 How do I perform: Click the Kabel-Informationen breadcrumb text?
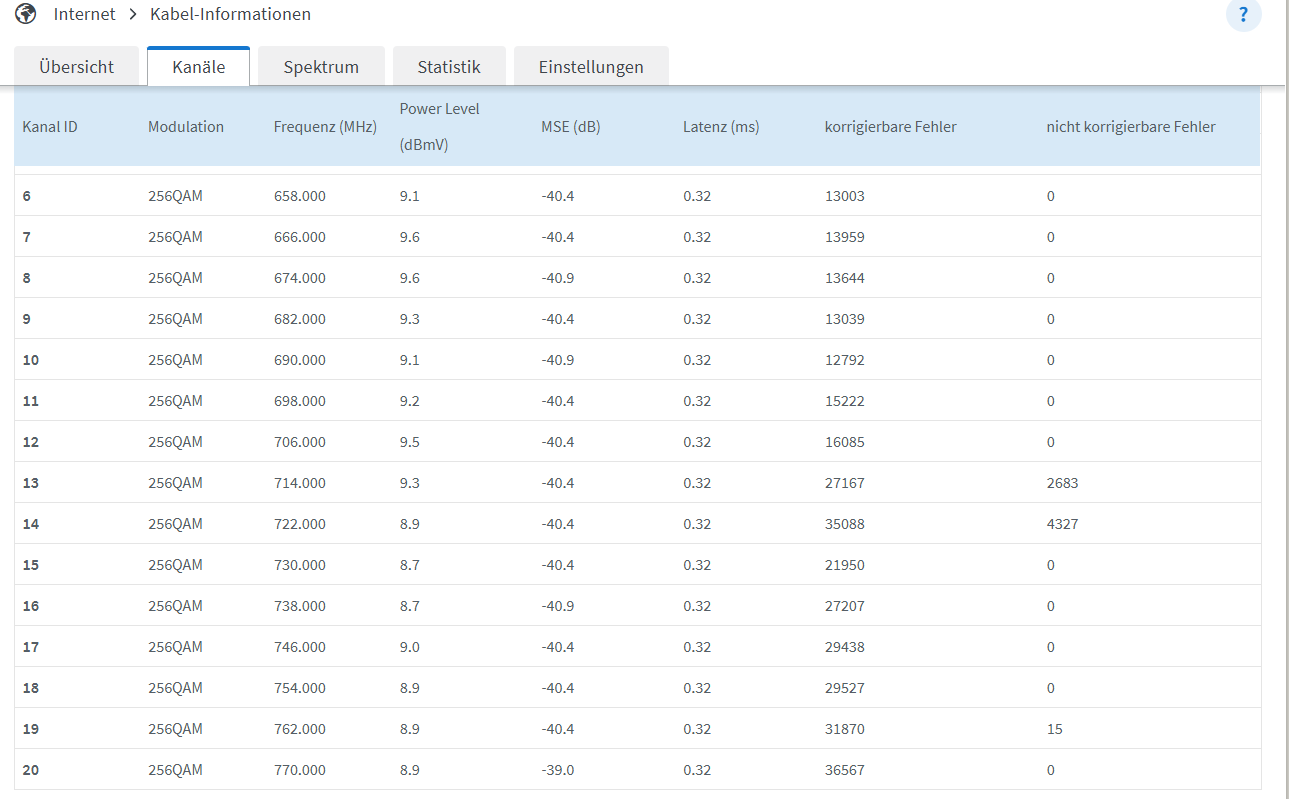(230, 14)
